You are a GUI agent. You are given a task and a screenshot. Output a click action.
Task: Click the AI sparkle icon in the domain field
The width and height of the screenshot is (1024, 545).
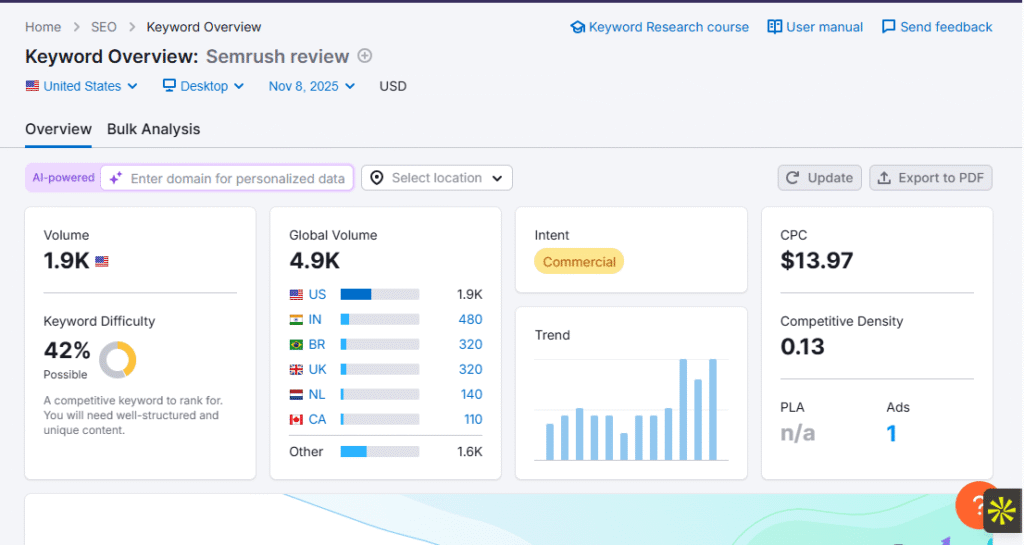[x=116, y=178]
